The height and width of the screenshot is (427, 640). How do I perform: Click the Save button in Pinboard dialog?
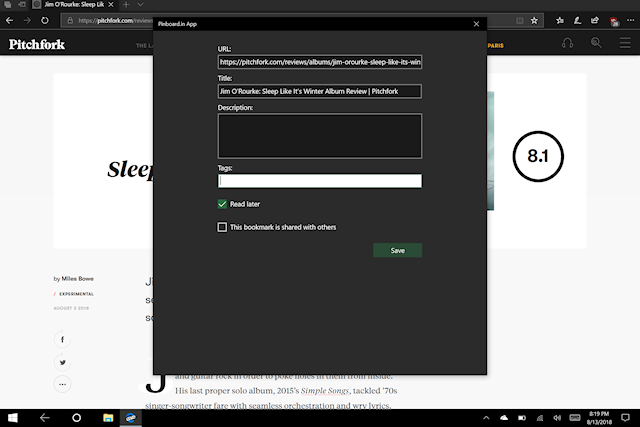[x=397, y=250]
